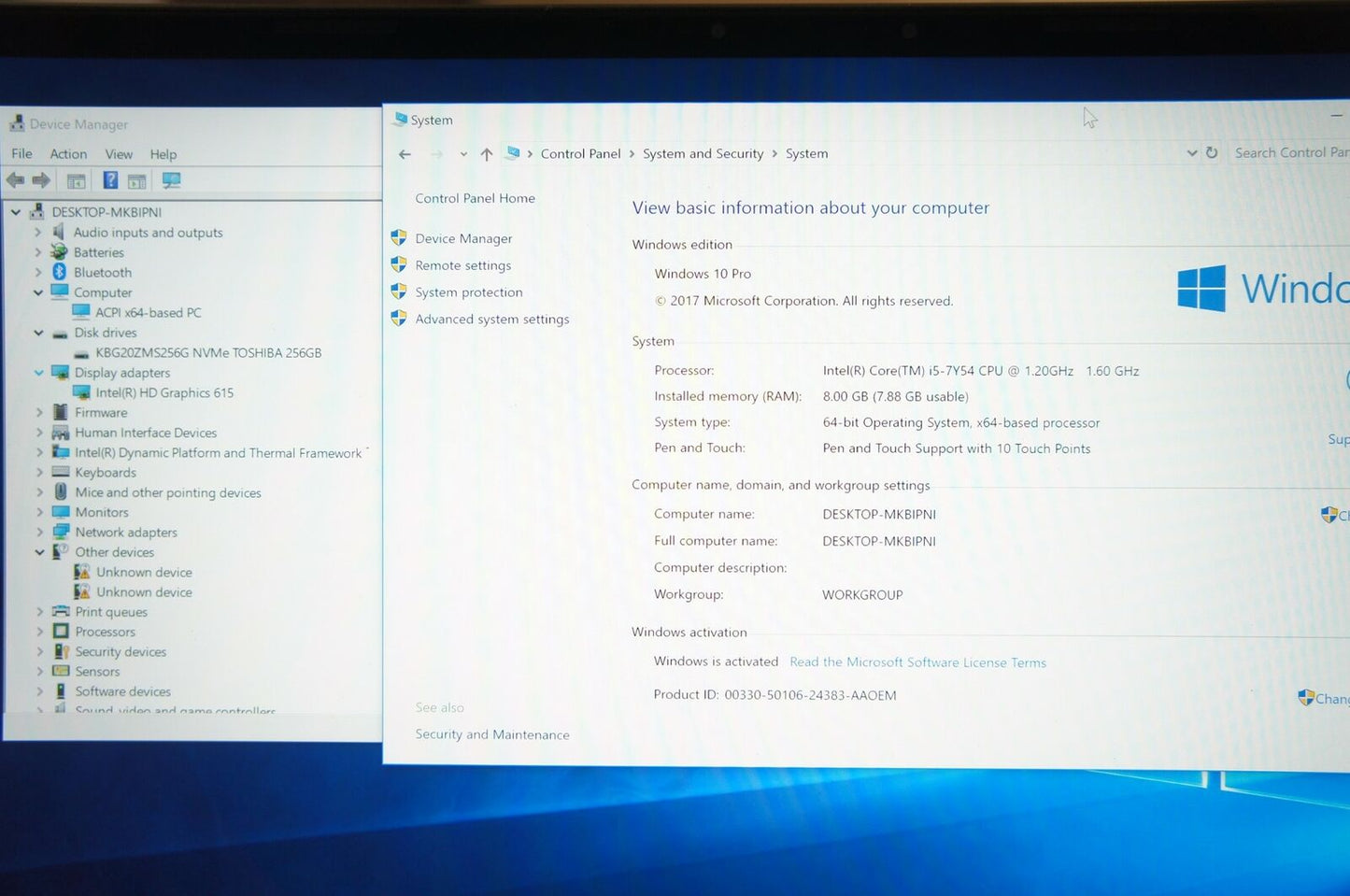Click Remote settings in left pane
Screen dimensions: 1350x896
click(462, 265)
